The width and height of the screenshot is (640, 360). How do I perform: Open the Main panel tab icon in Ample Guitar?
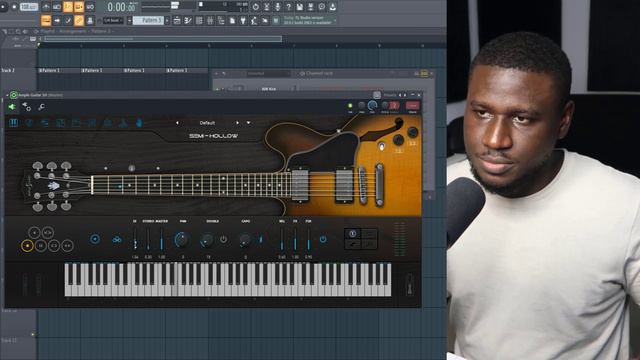coord(13,123)
